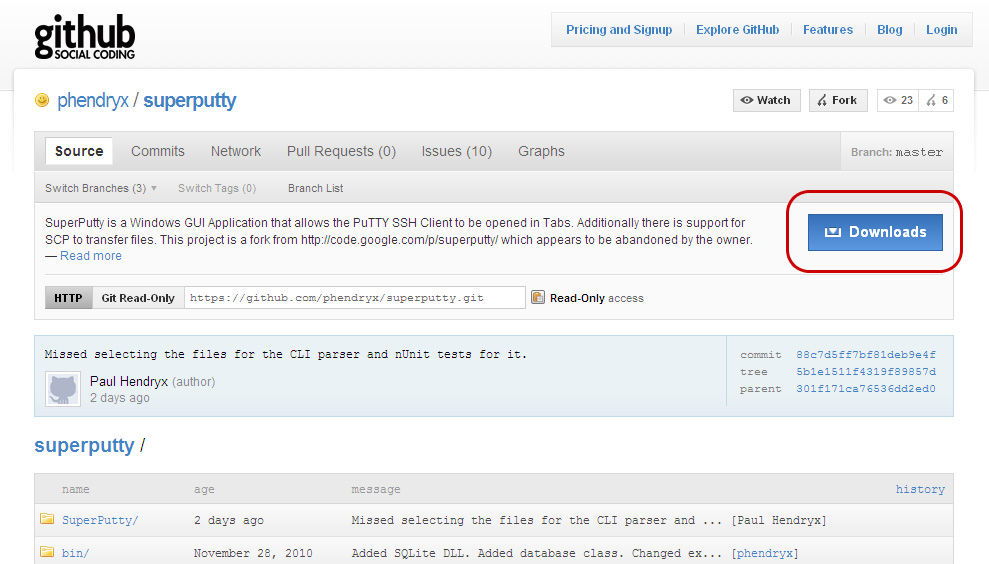Select the Source tab

tap(79, 151)
